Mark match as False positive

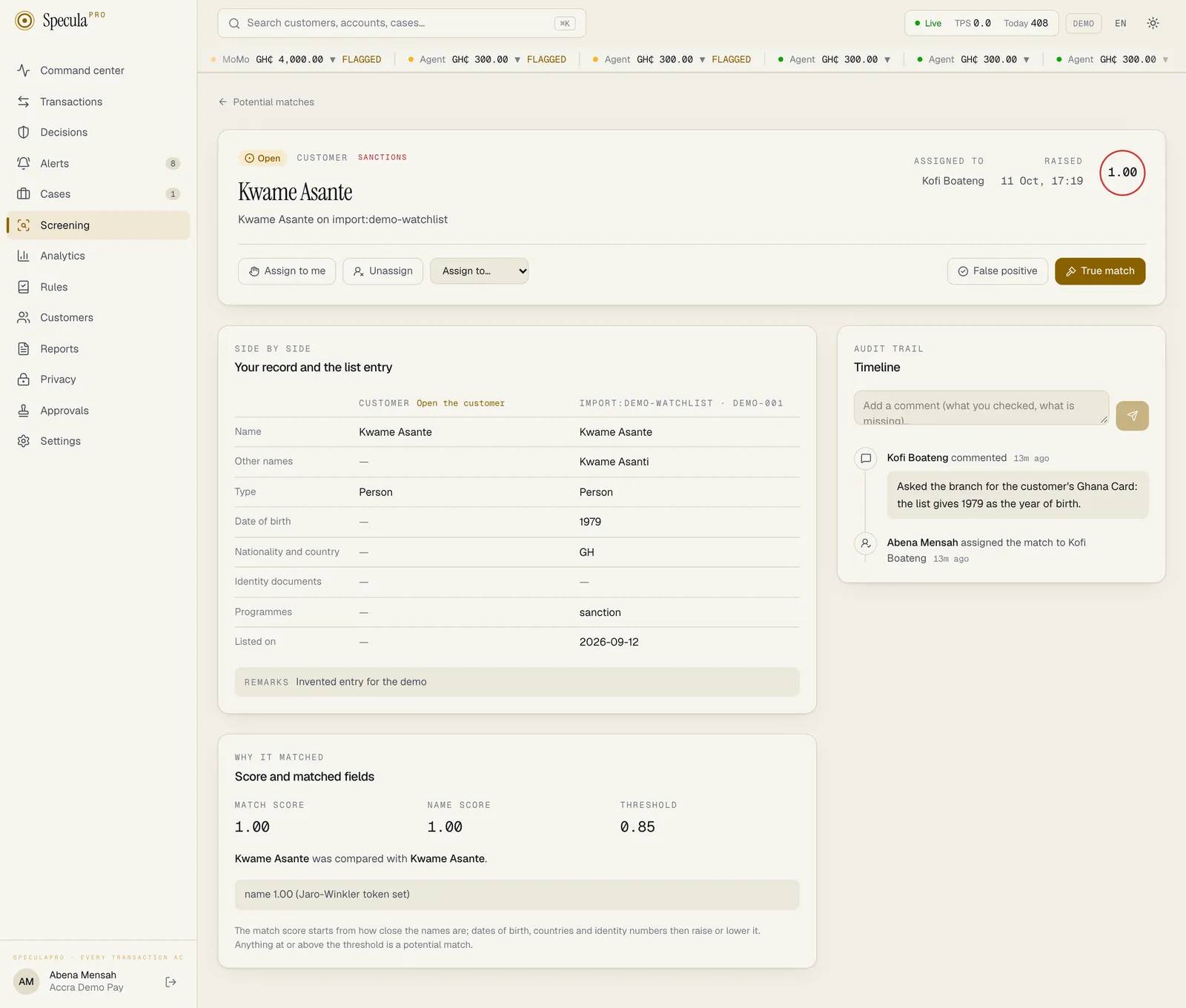997,271
